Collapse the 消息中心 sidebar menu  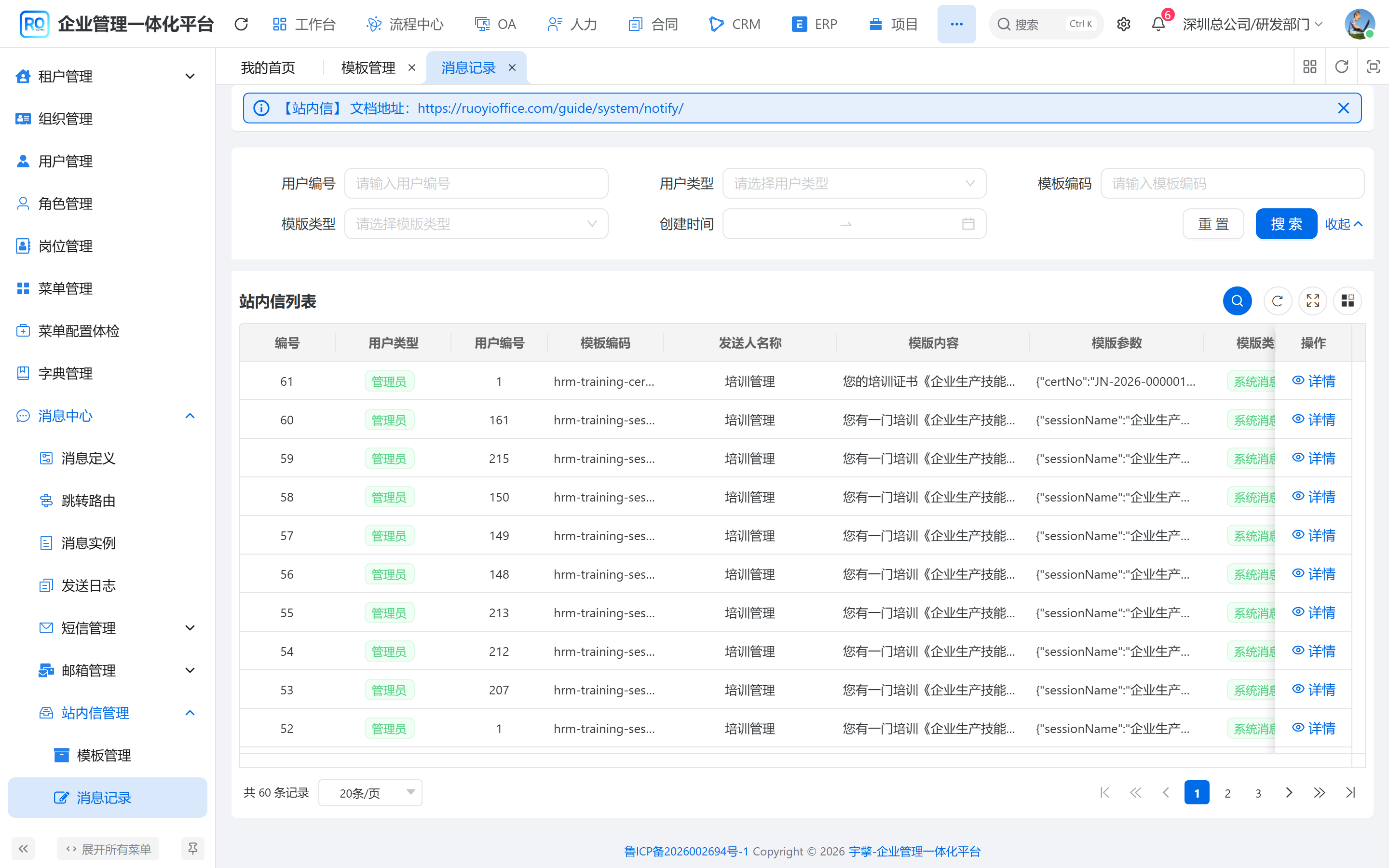pos(108,416)
